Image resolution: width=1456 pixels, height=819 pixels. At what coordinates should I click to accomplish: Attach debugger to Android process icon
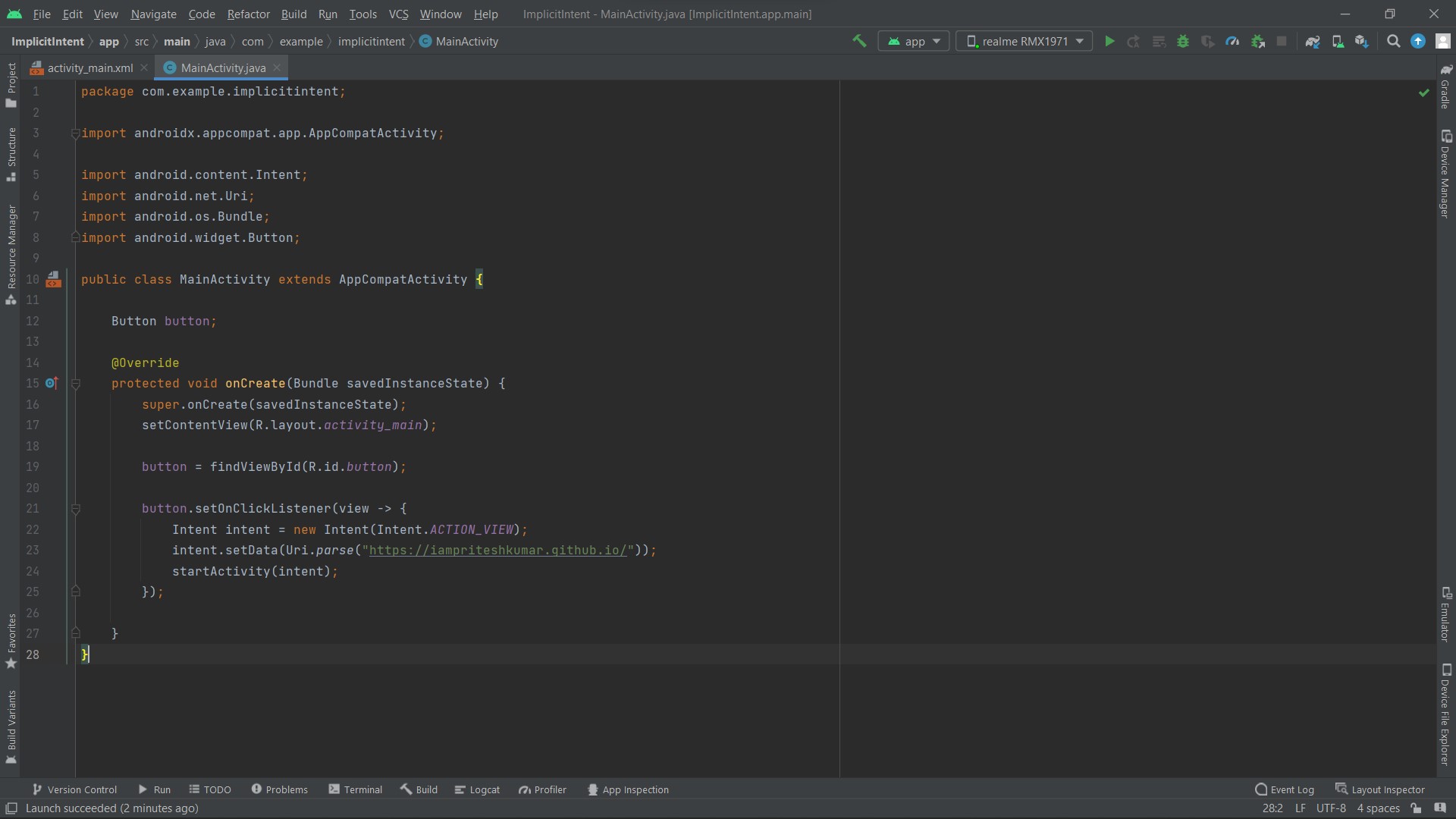tap(1258, 41)
